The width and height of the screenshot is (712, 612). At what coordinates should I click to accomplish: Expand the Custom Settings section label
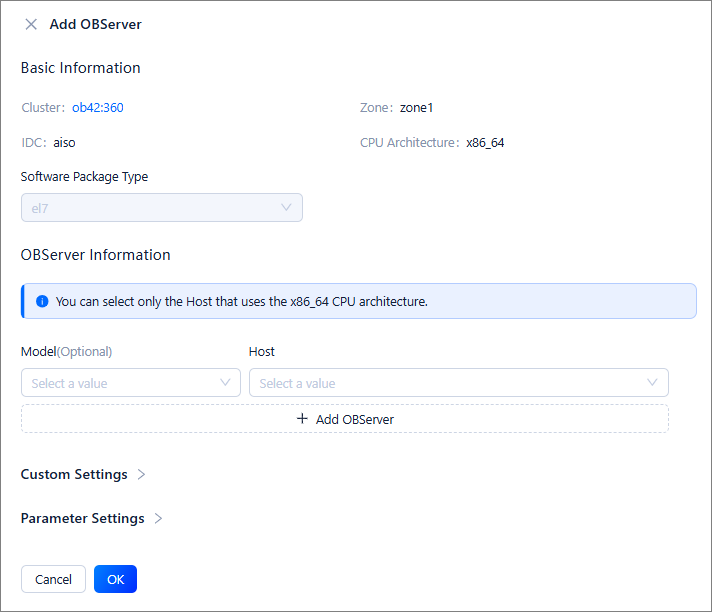coord(74,474)
